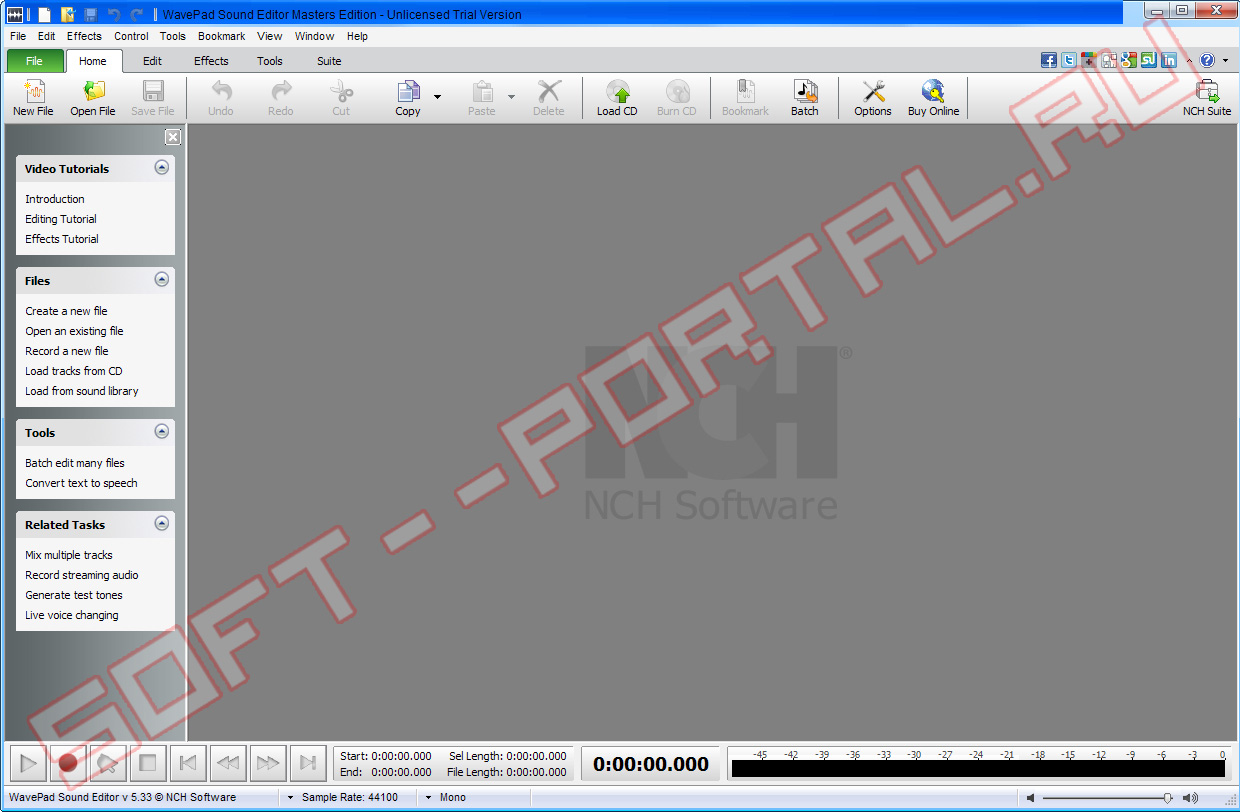1240x812 pixels.
Task: Open the Bookmark menu
Action: (221, 36)
